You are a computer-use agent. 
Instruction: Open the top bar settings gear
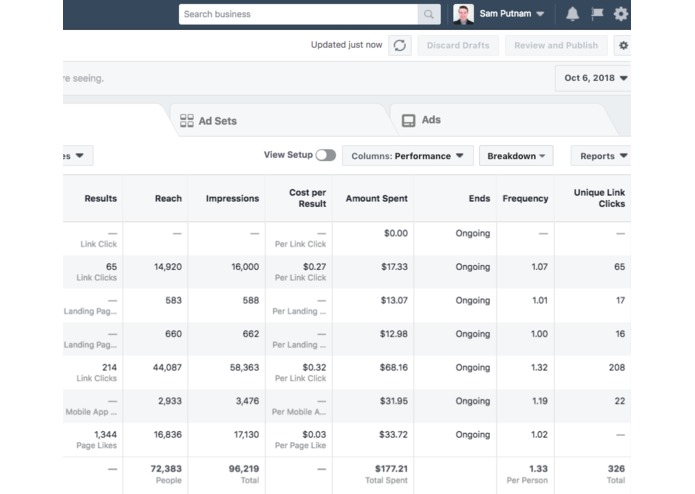[621, 14]
